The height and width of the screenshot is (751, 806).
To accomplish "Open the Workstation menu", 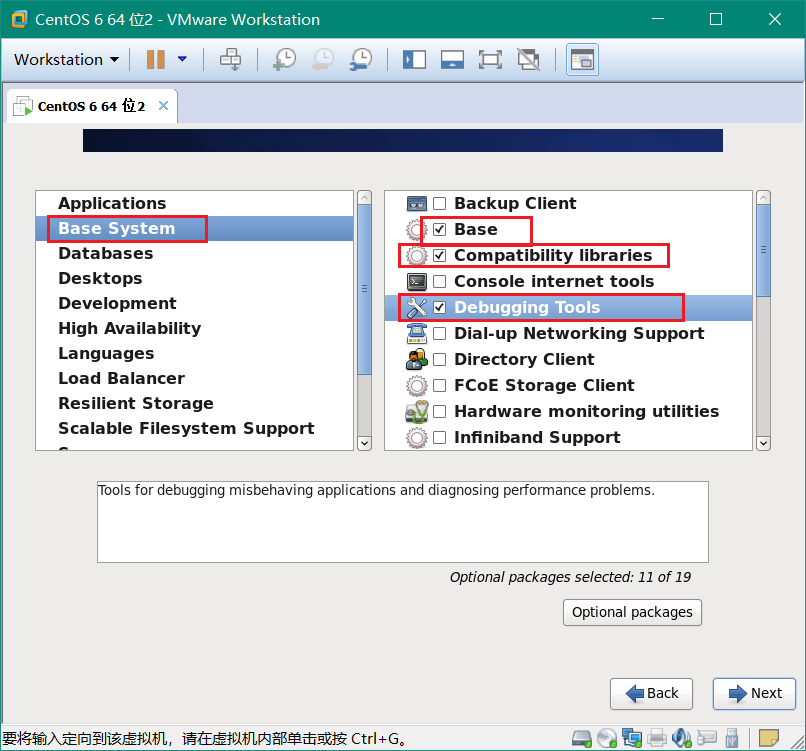I will (x=66, y=60).
